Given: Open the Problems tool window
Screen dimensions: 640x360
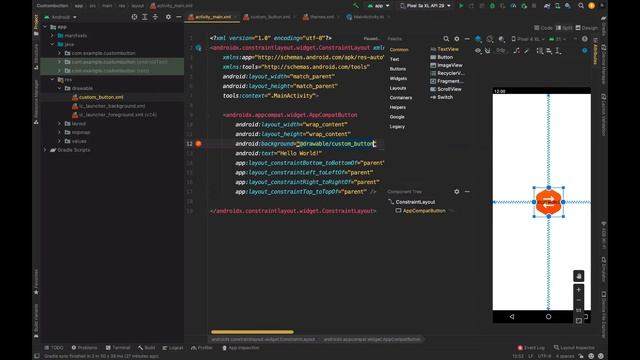Looking at the screenshot, I should [x=84, y=348].
